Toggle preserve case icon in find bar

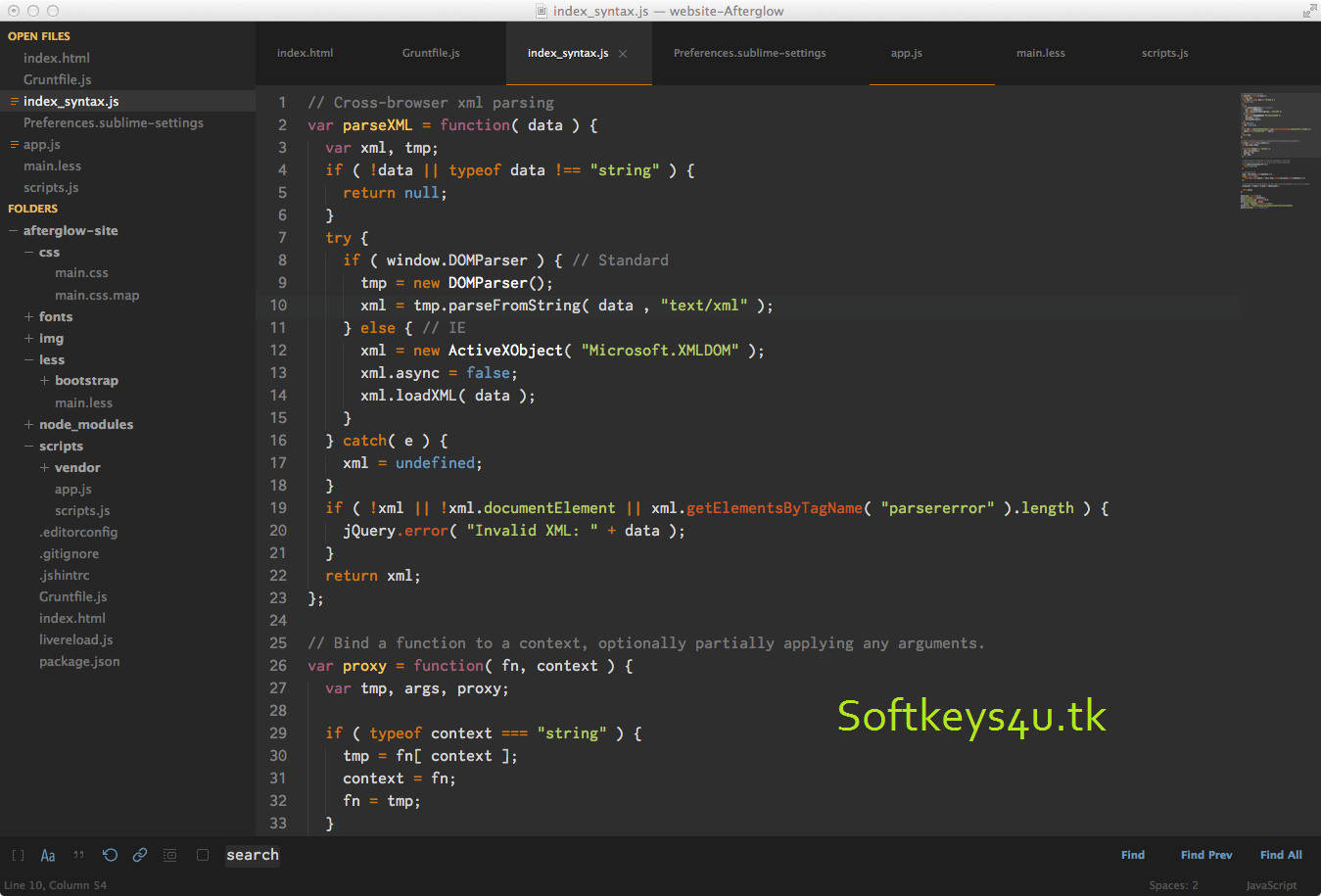(x=203, y=855)
